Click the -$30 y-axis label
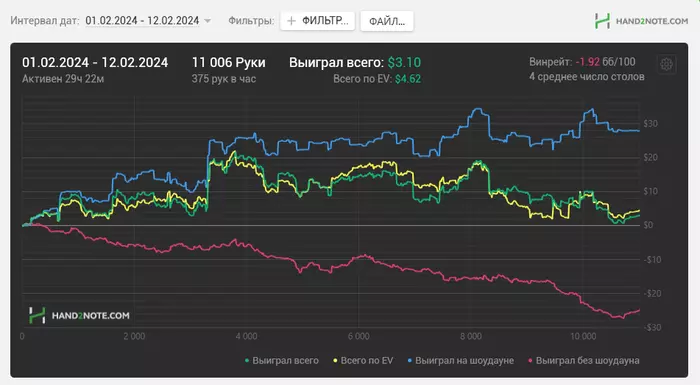 click(652, 327)
